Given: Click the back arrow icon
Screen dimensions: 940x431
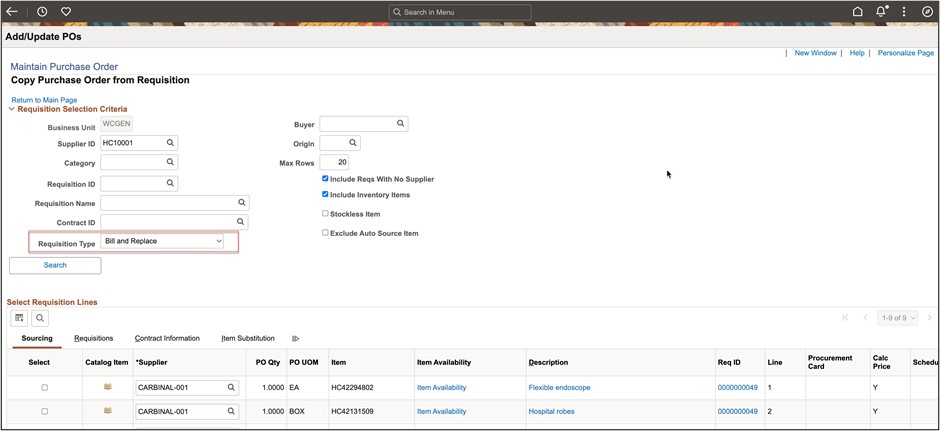Looking at the screenshot, I should pyautogui.click(x=11, y=11).
